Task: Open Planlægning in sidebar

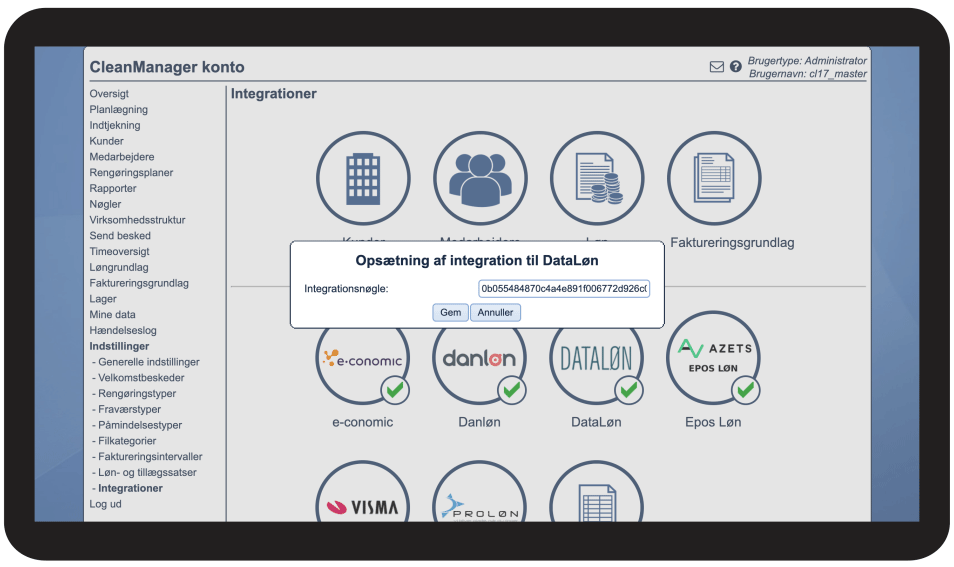Action: click(x=119, y=110)
